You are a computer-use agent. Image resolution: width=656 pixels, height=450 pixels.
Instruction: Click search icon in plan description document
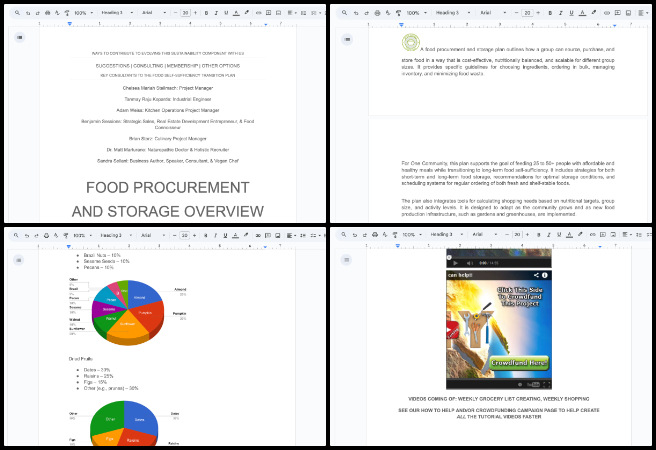click(x=344, y=13)
